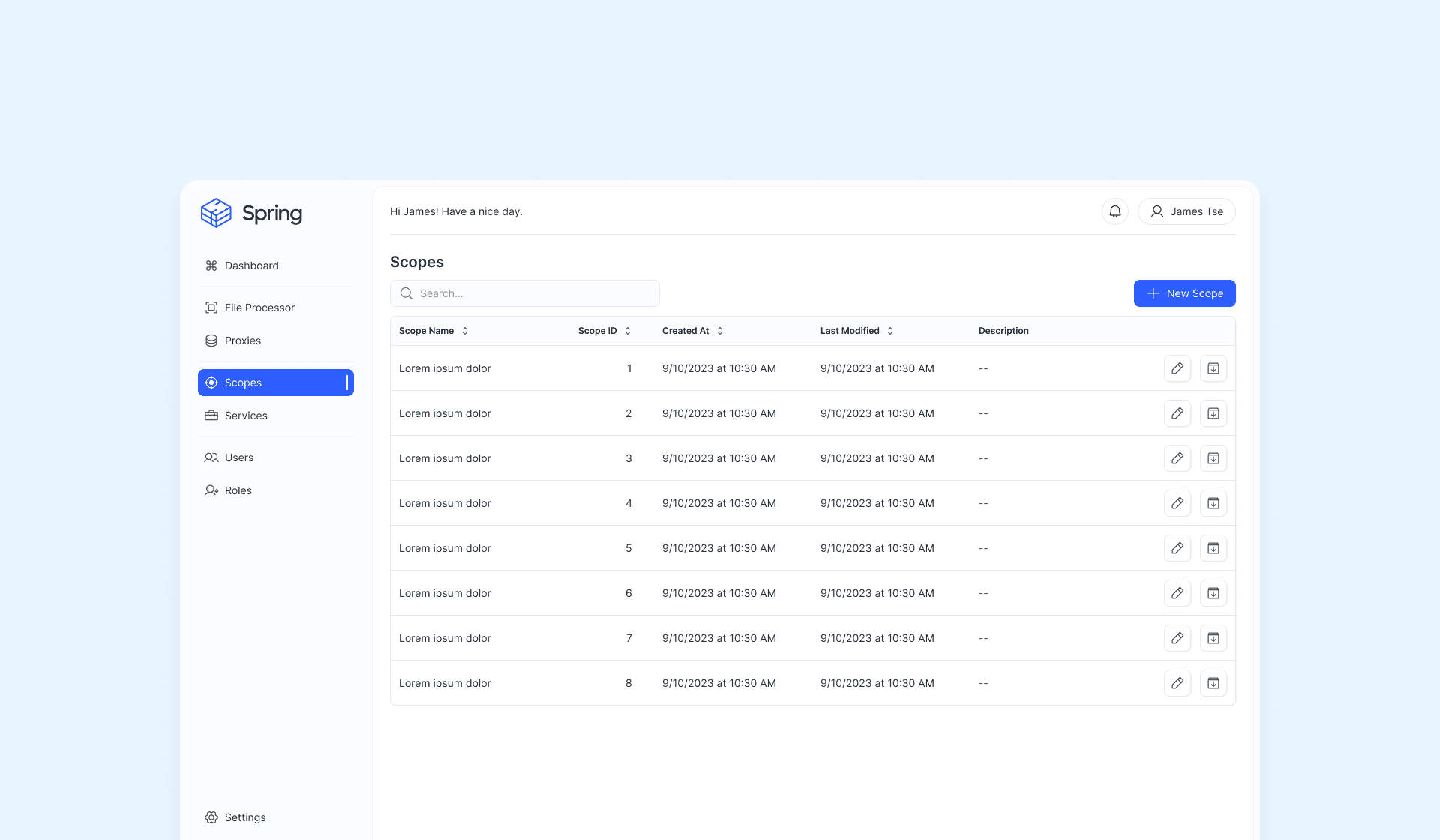
Task: Click archive icon for Scope ID 6
Action: click(x=1213, y=593)
